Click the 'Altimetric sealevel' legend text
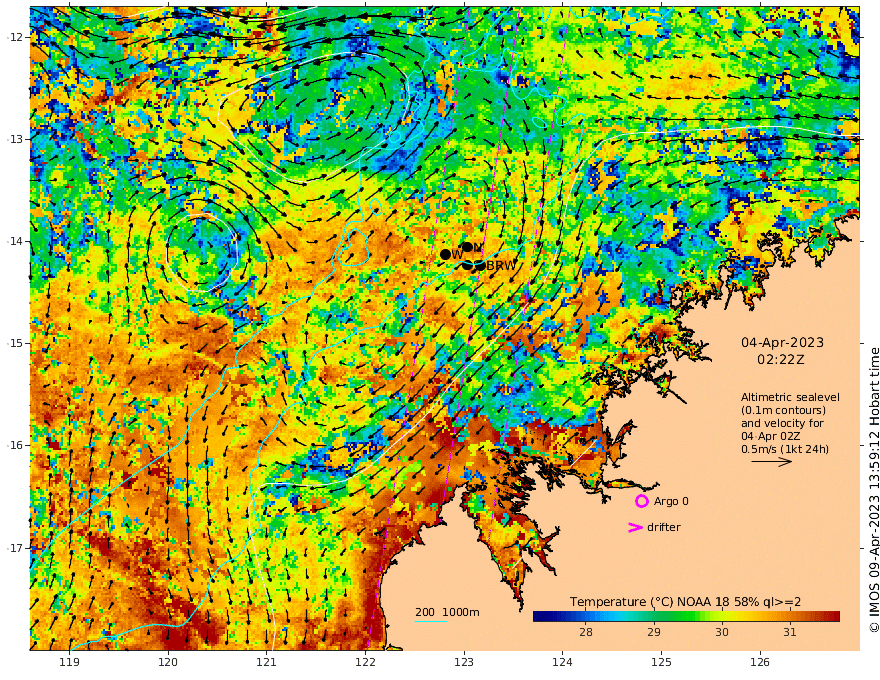The height and width of the screenshot is (680, 880). tap(790, 397)
